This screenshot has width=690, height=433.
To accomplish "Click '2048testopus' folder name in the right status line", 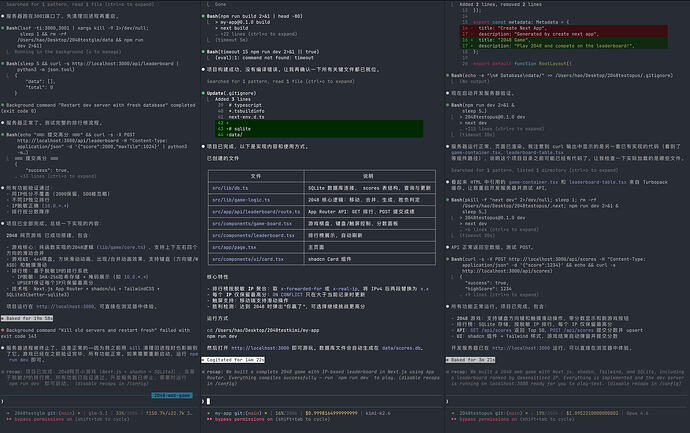I will click(x=477, y=413).
